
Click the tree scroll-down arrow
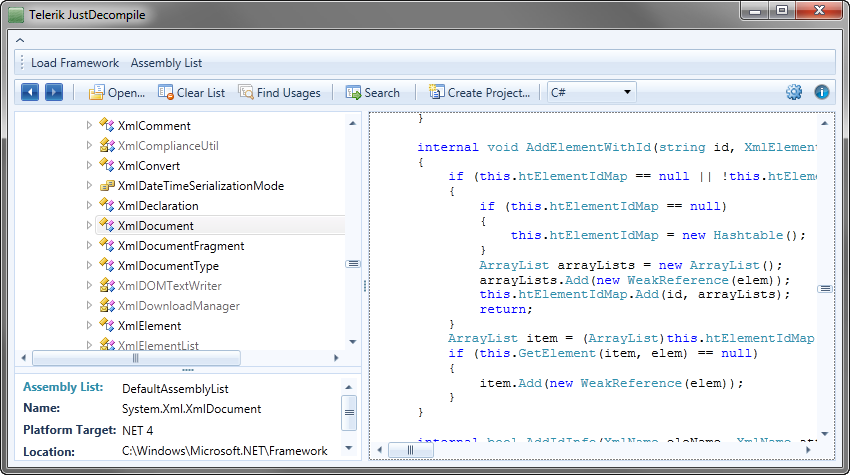(x=353, y=342)
